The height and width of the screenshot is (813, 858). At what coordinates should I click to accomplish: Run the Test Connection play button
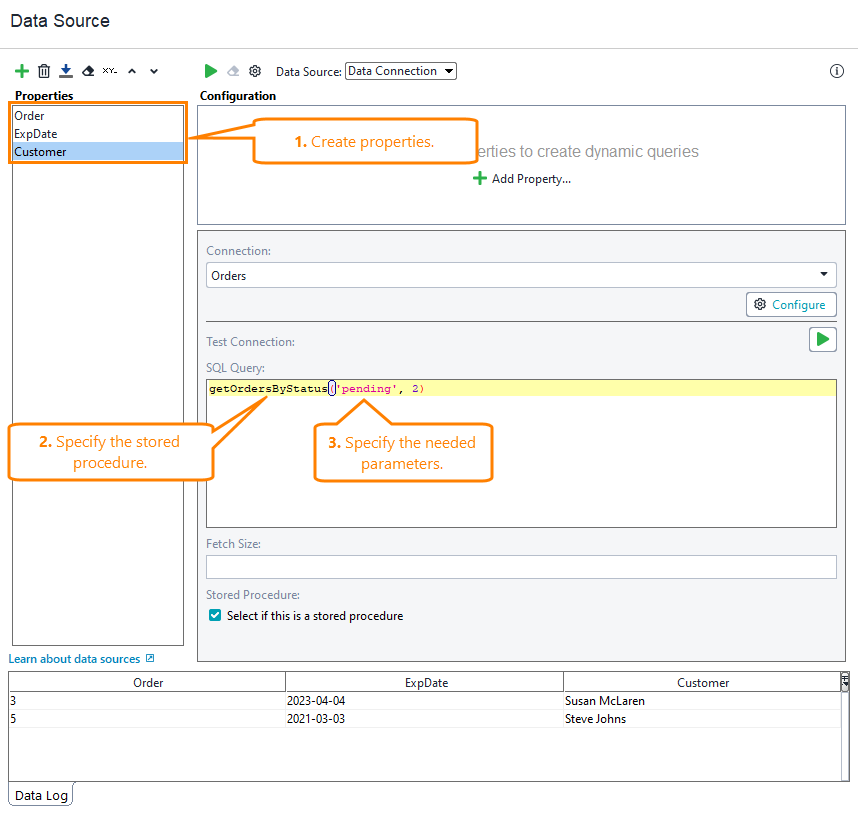822,339
